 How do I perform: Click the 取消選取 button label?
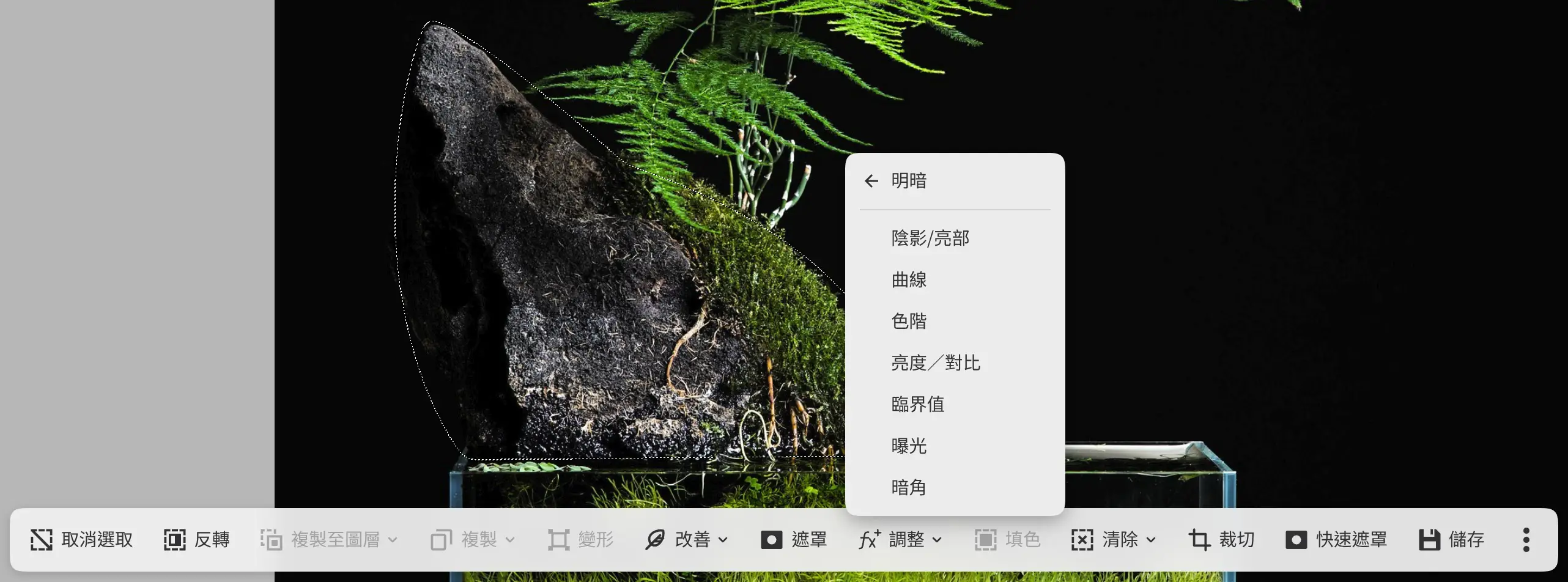[x=97, y=540]
